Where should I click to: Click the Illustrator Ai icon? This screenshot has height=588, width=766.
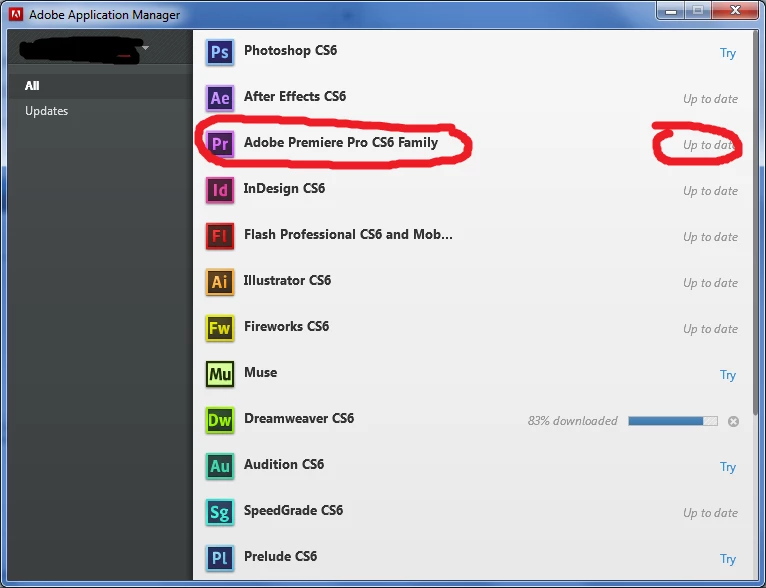(220, 282)
